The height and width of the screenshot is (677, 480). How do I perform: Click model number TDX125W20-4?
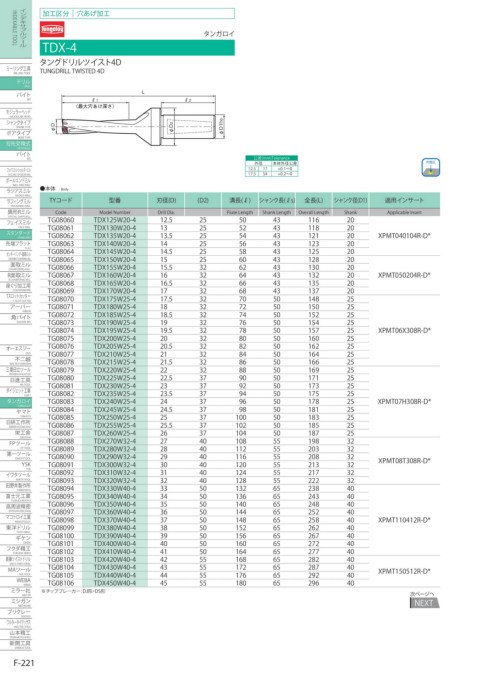[x=115, y=220]
